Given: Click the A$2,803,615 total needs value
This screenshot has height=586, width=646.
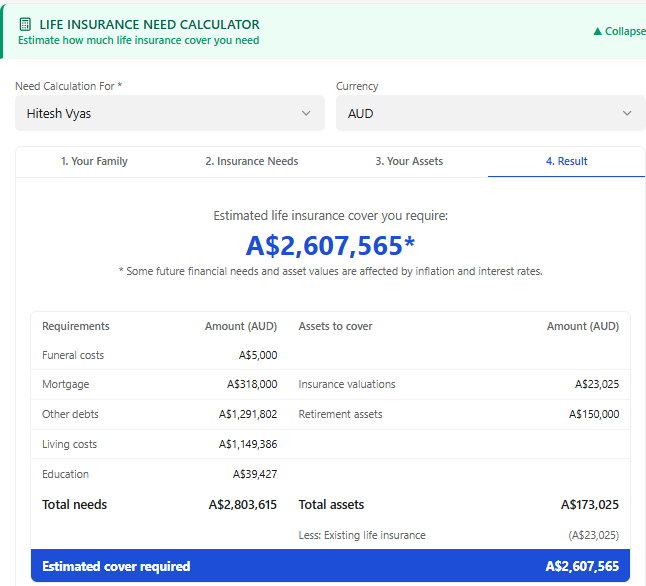Looking at the screenshot, I should coord(243,505).
